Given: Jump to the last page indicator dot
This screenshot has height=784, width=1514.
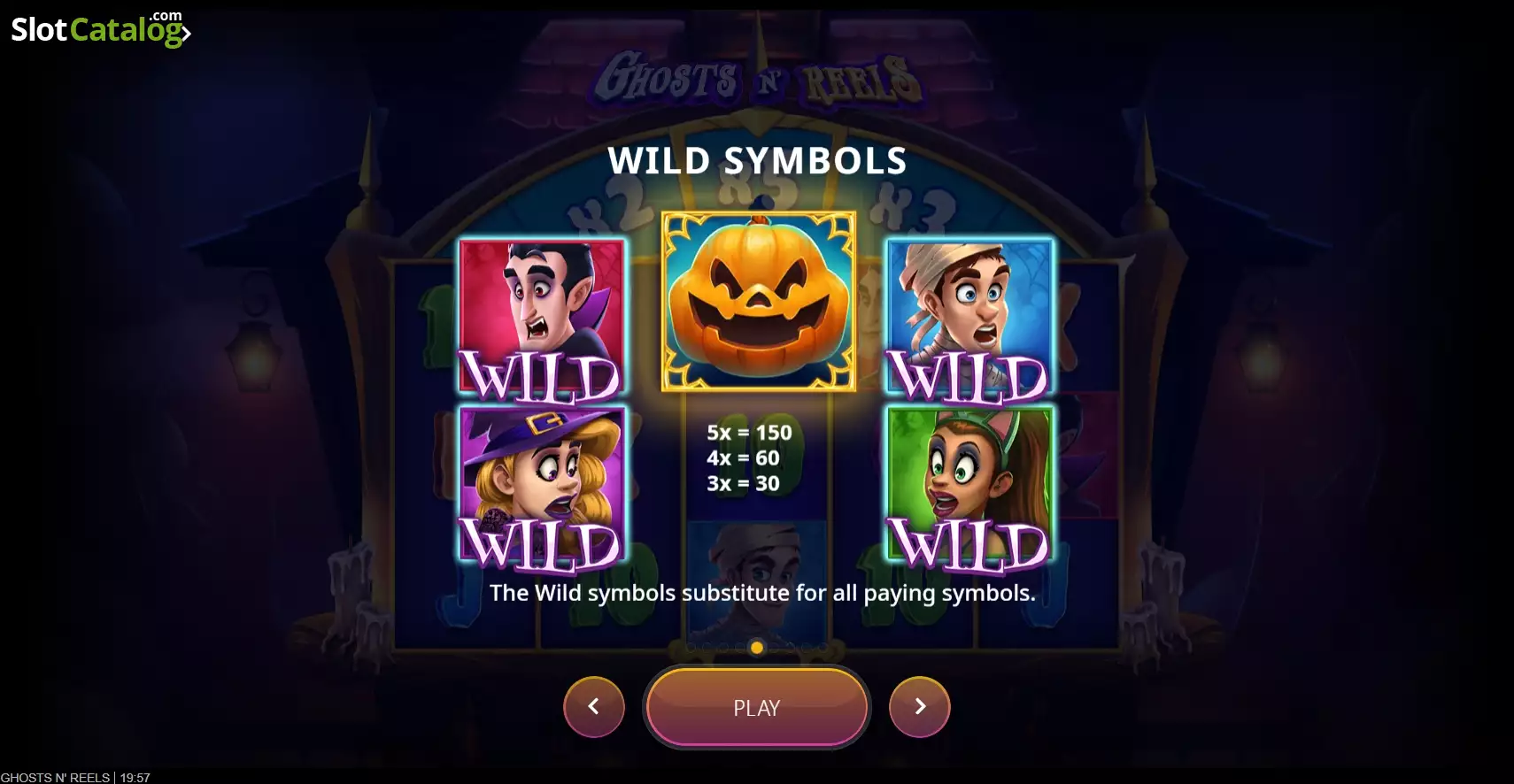Looking at the screenshot, I should pyautogui.click(x=823, y=647).
